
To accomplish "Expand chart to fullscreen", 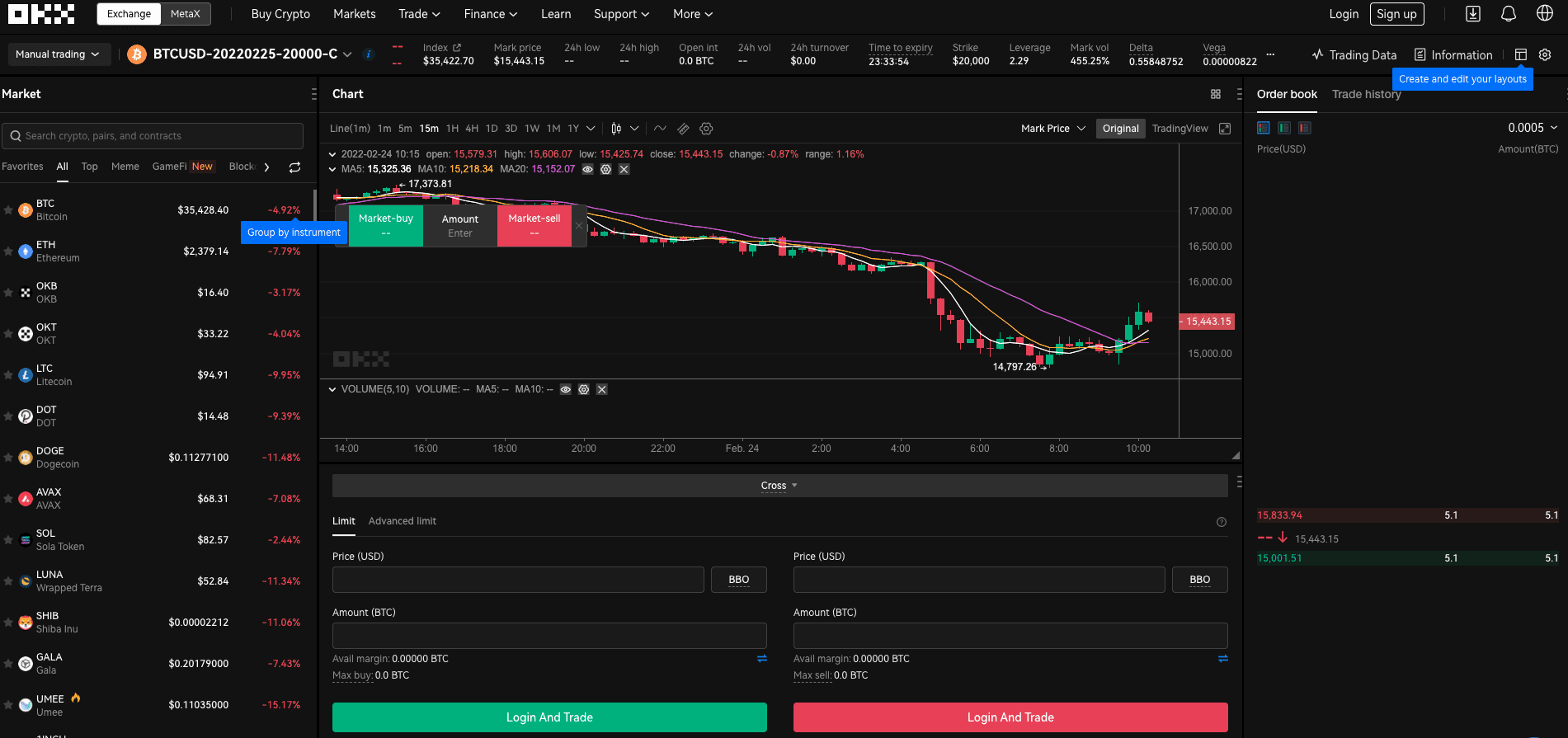I will point(1225,129).
